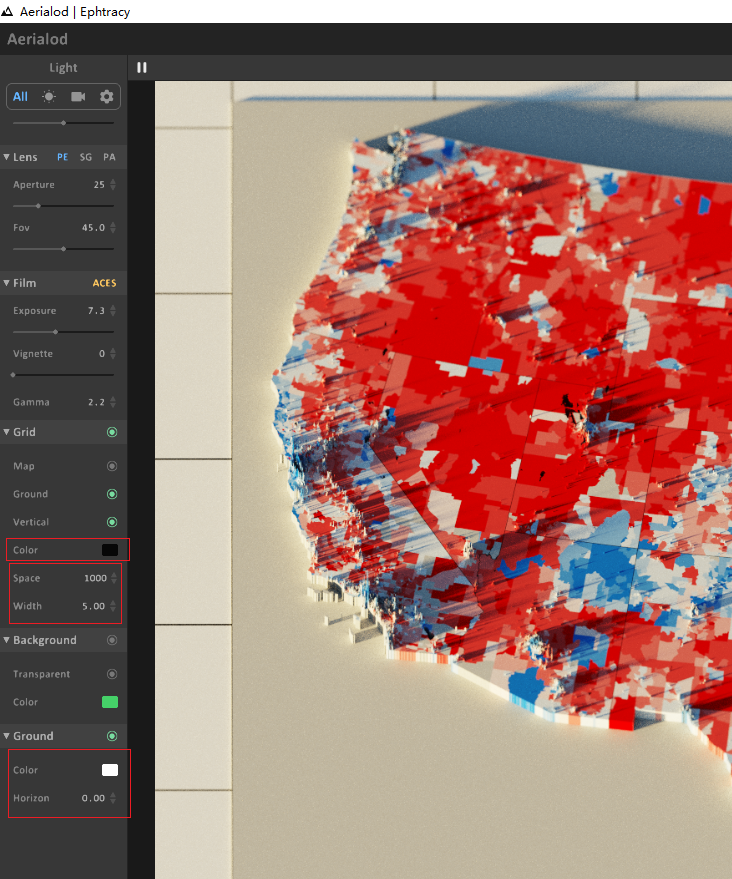The image size is (732, 879).
Task: Disable the Vertical grid toggle
Action: tap(111, 522)
